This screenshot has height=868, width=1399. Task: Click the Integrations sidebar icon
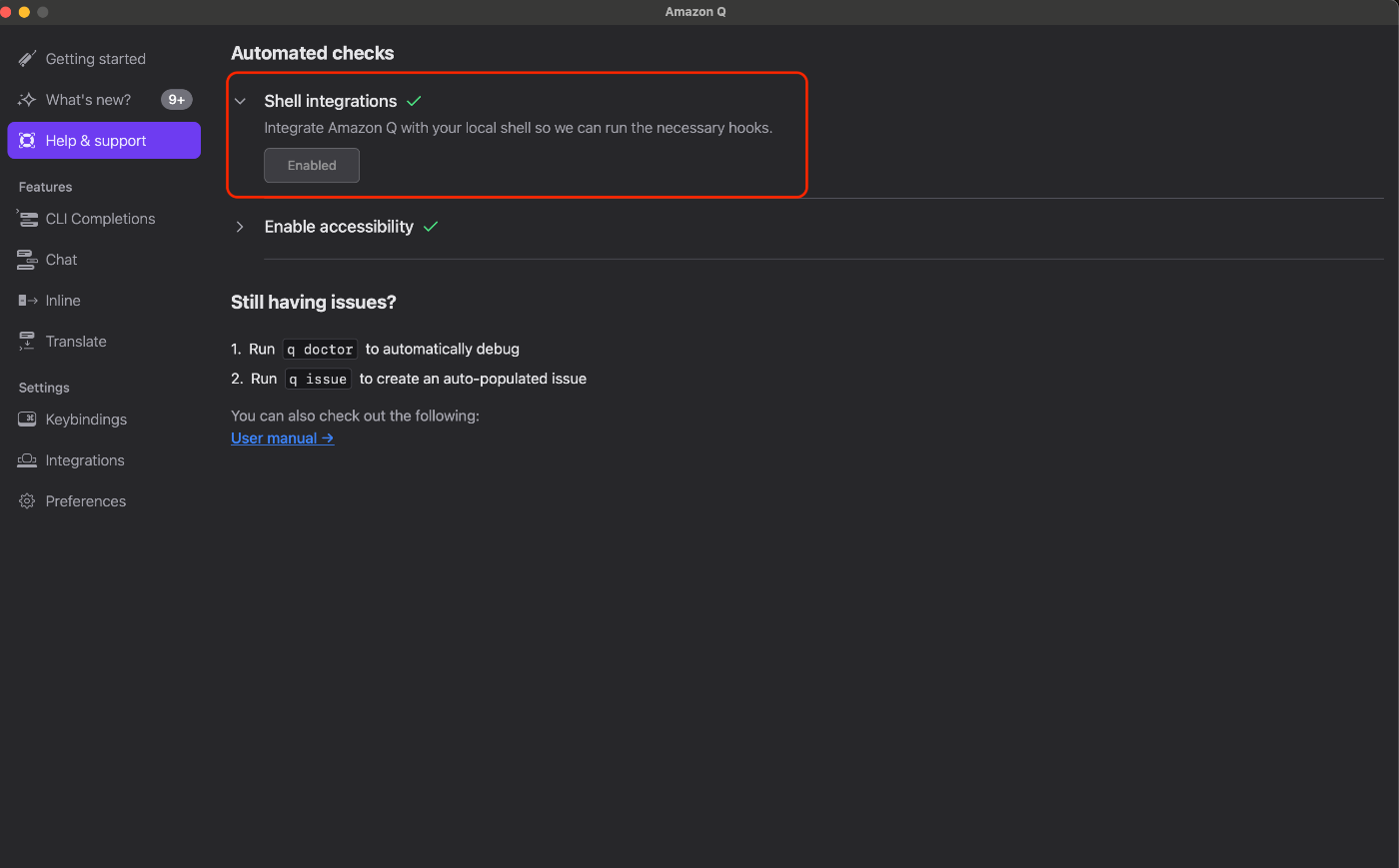[x=27, y=460]
